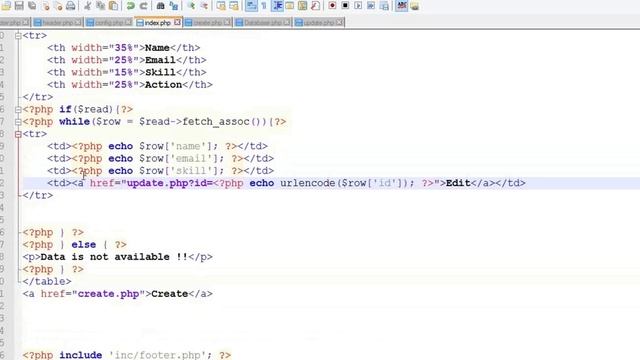Click 'create.php' in the href attribute
640x360 pixels.
click(108, 294)
